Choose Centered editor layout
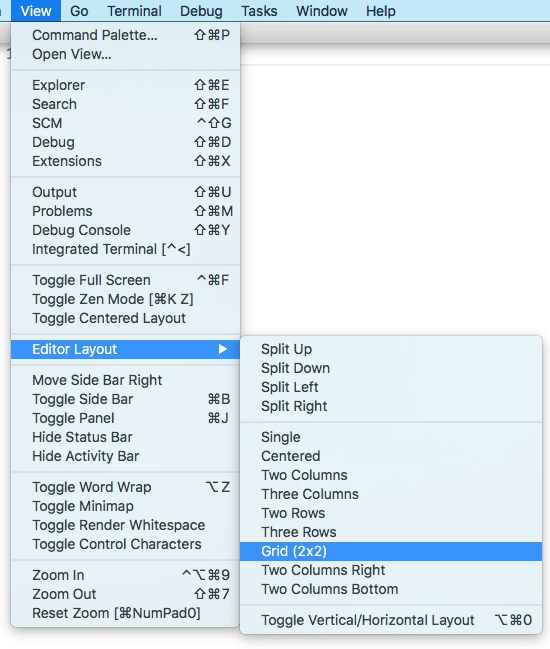550x649 pixels. pyautogui.click(x=391, y=456)
